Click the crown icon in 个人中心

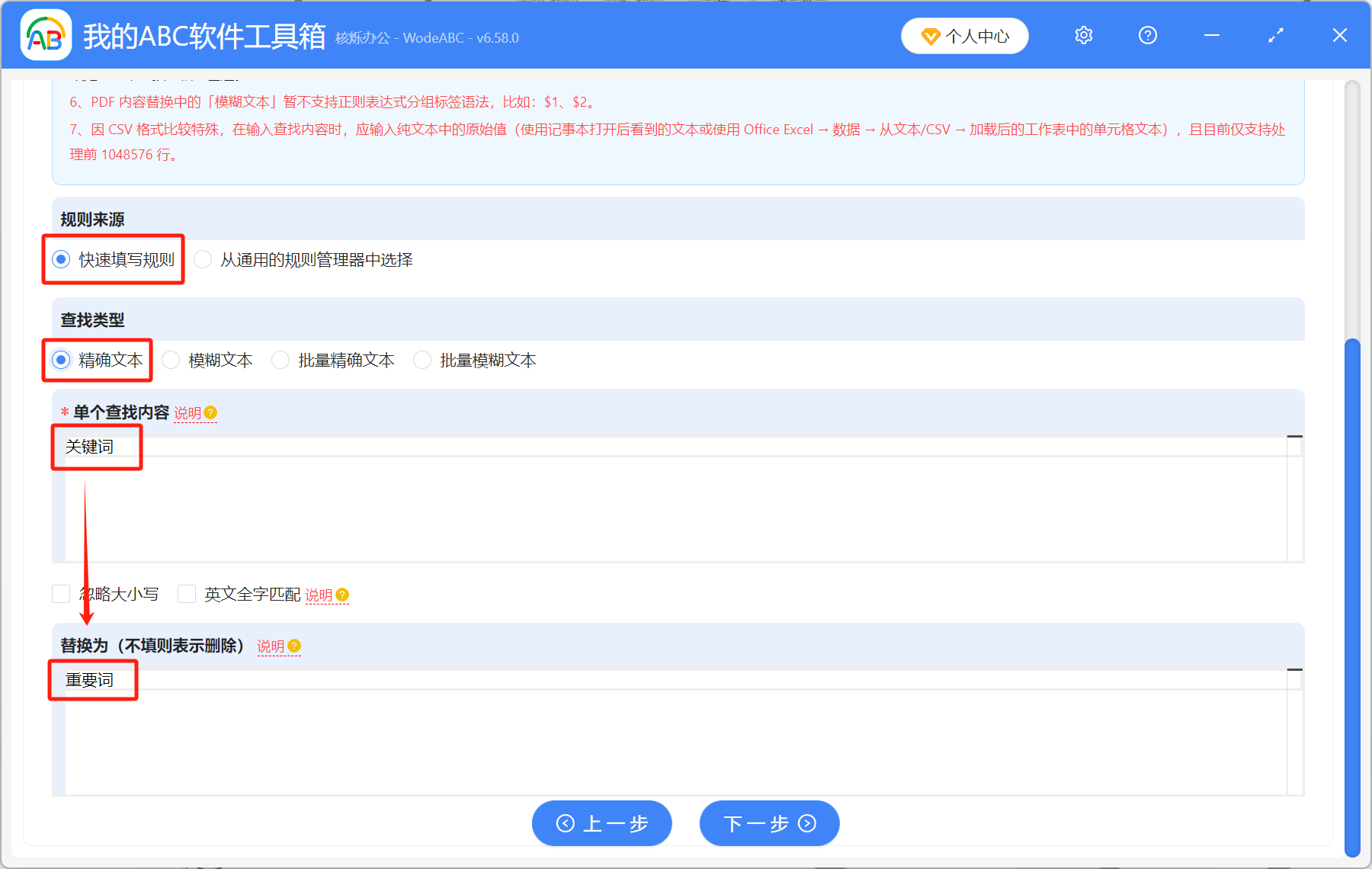click(x=929, y=36)
